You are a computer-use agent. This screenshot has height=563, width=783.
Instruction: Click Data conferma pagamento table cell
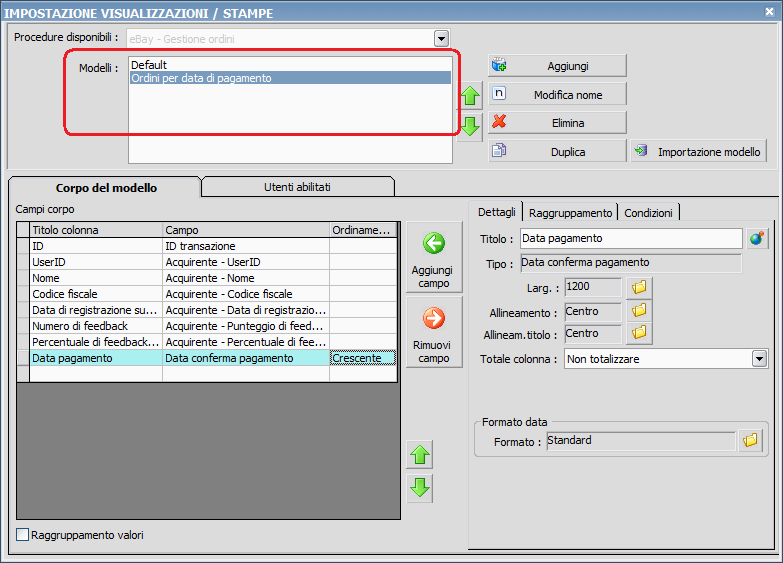click(246, 358)
